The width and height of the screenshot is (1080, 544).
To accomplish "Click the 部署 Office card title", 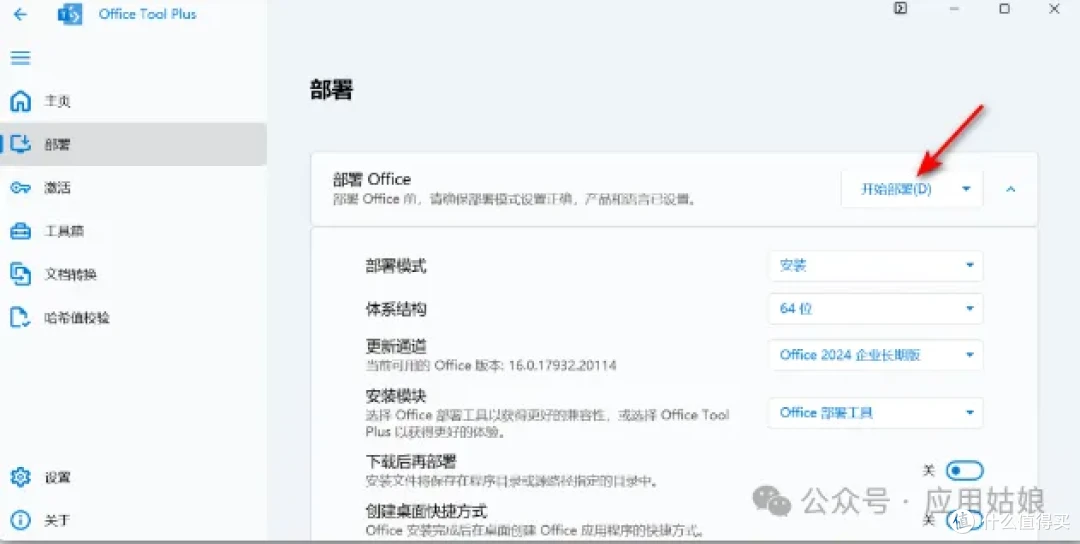I will (372, 179).
